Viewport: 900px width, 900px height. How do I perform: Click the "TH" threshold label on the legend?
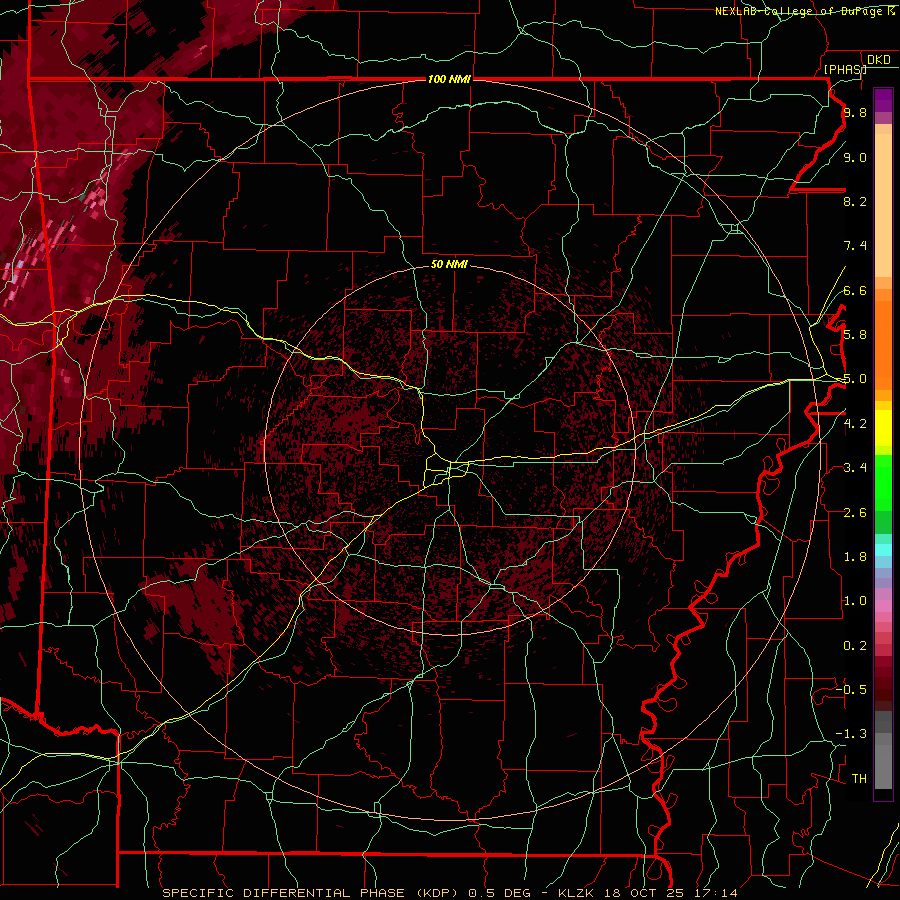point(859,779)
